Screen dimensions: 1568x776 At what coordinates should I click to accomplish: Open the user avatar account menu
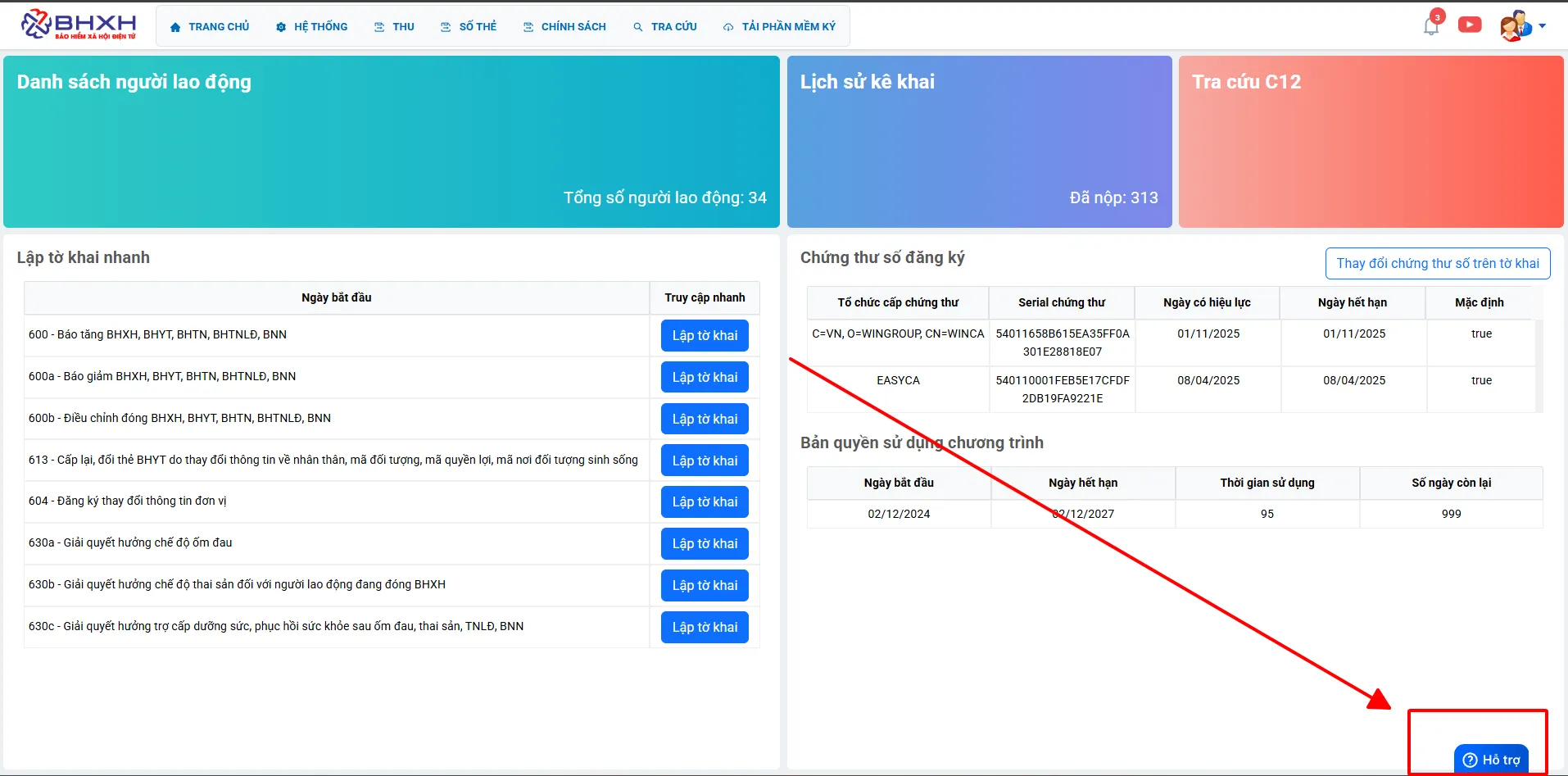click(x=1515, y=26)
